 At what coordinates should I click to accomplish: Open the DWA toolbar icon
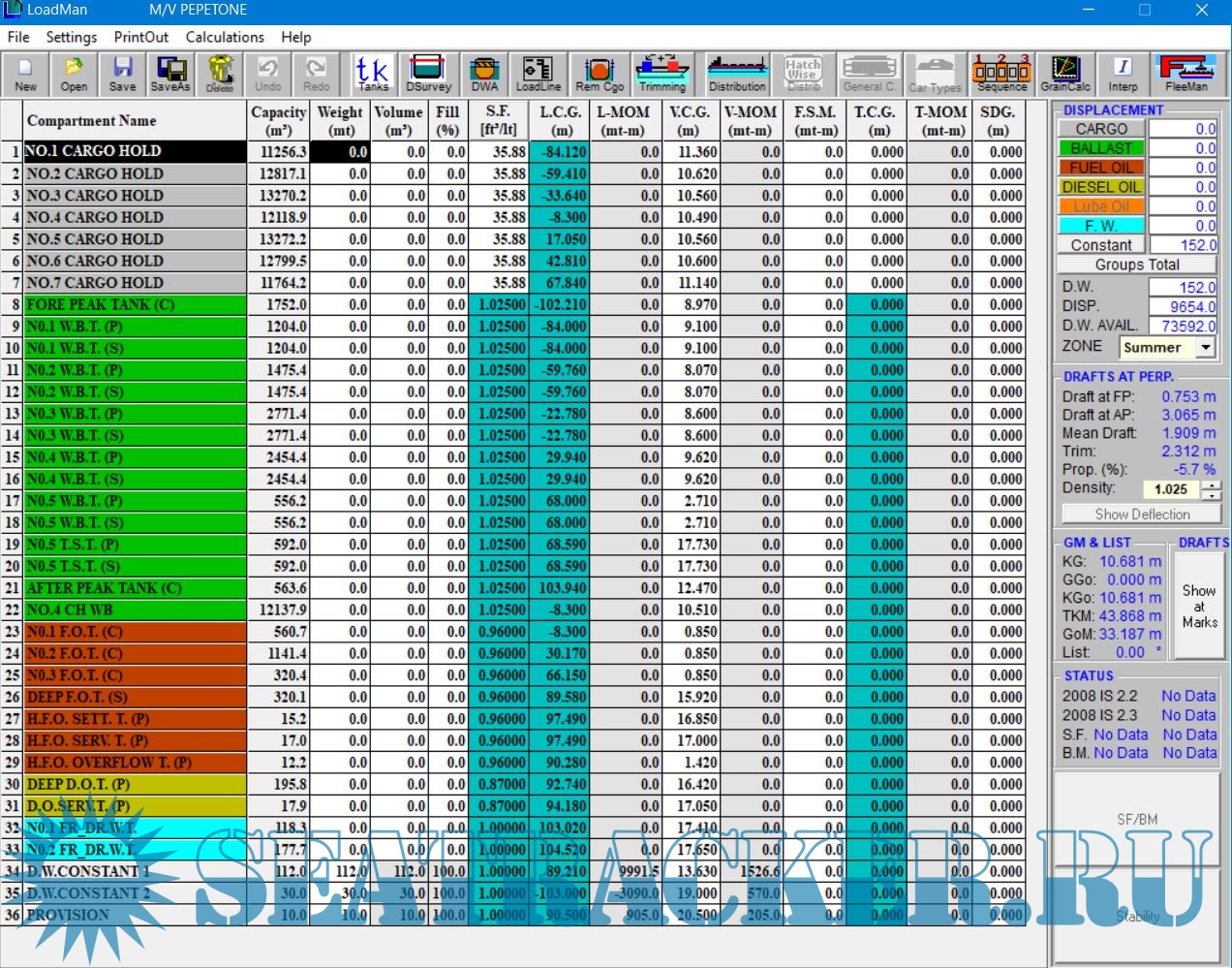[x=484, y=75]
